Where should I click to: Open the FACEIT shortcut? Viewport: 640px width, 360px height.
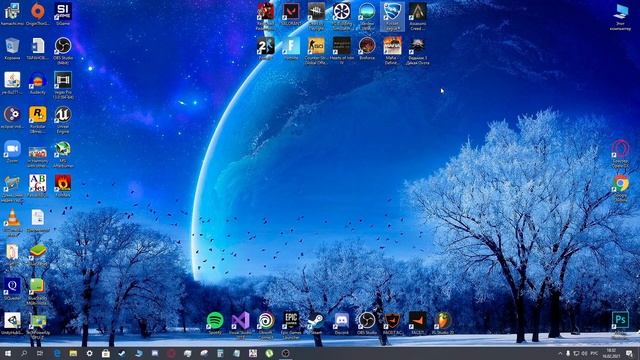point(418,323)
